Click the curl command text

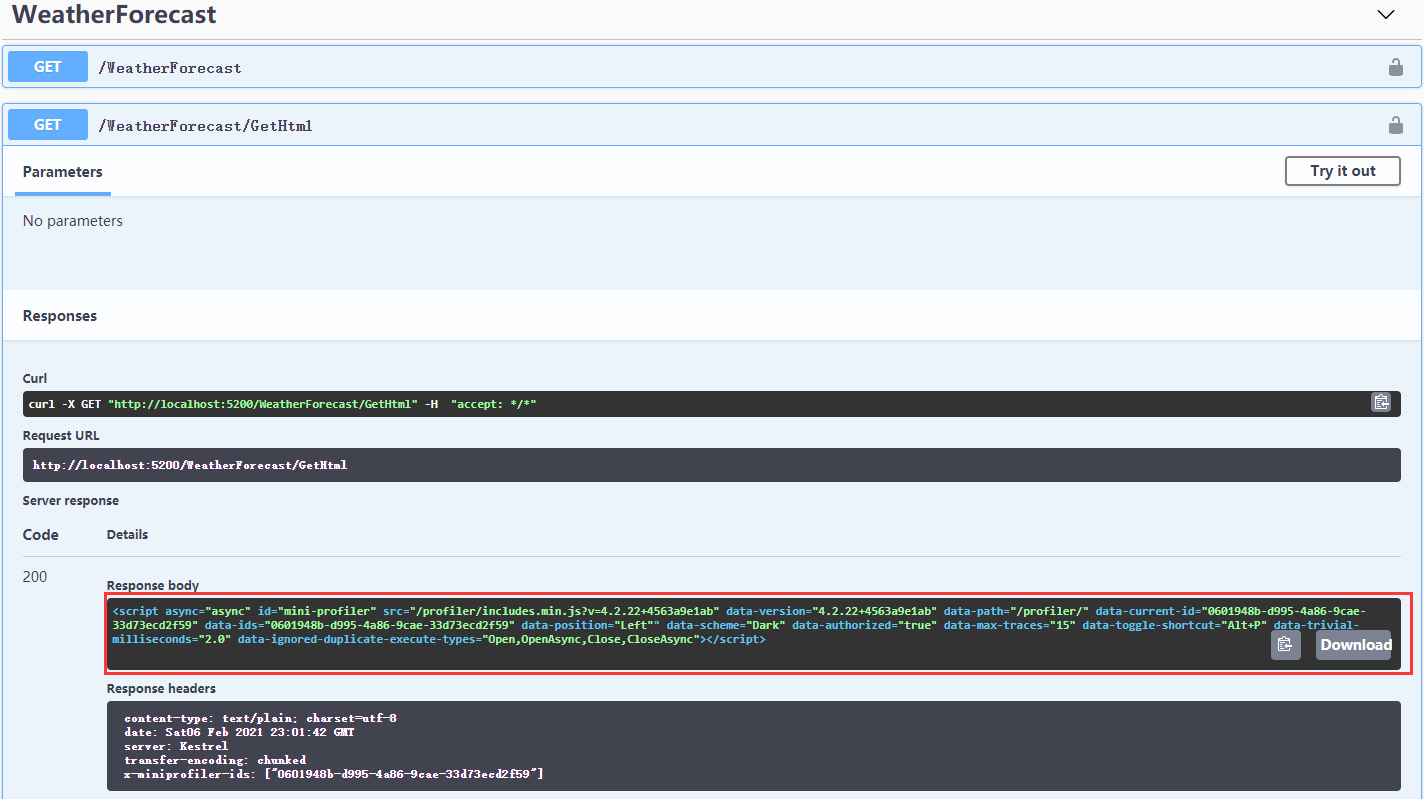point(284,403)
